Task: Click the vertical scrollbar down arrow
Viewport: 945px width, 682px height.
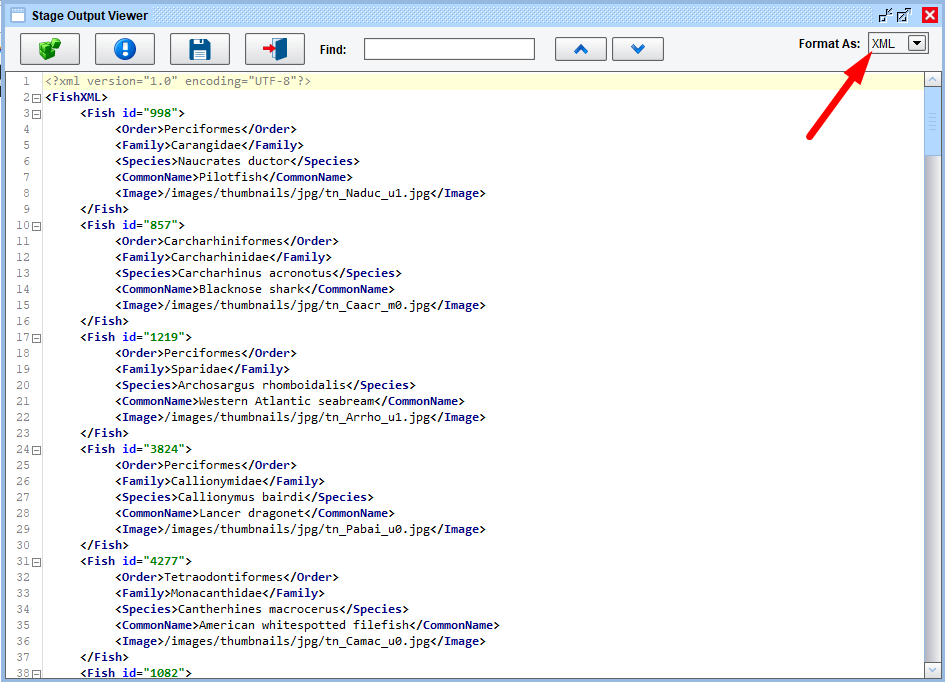Action: 932,669
